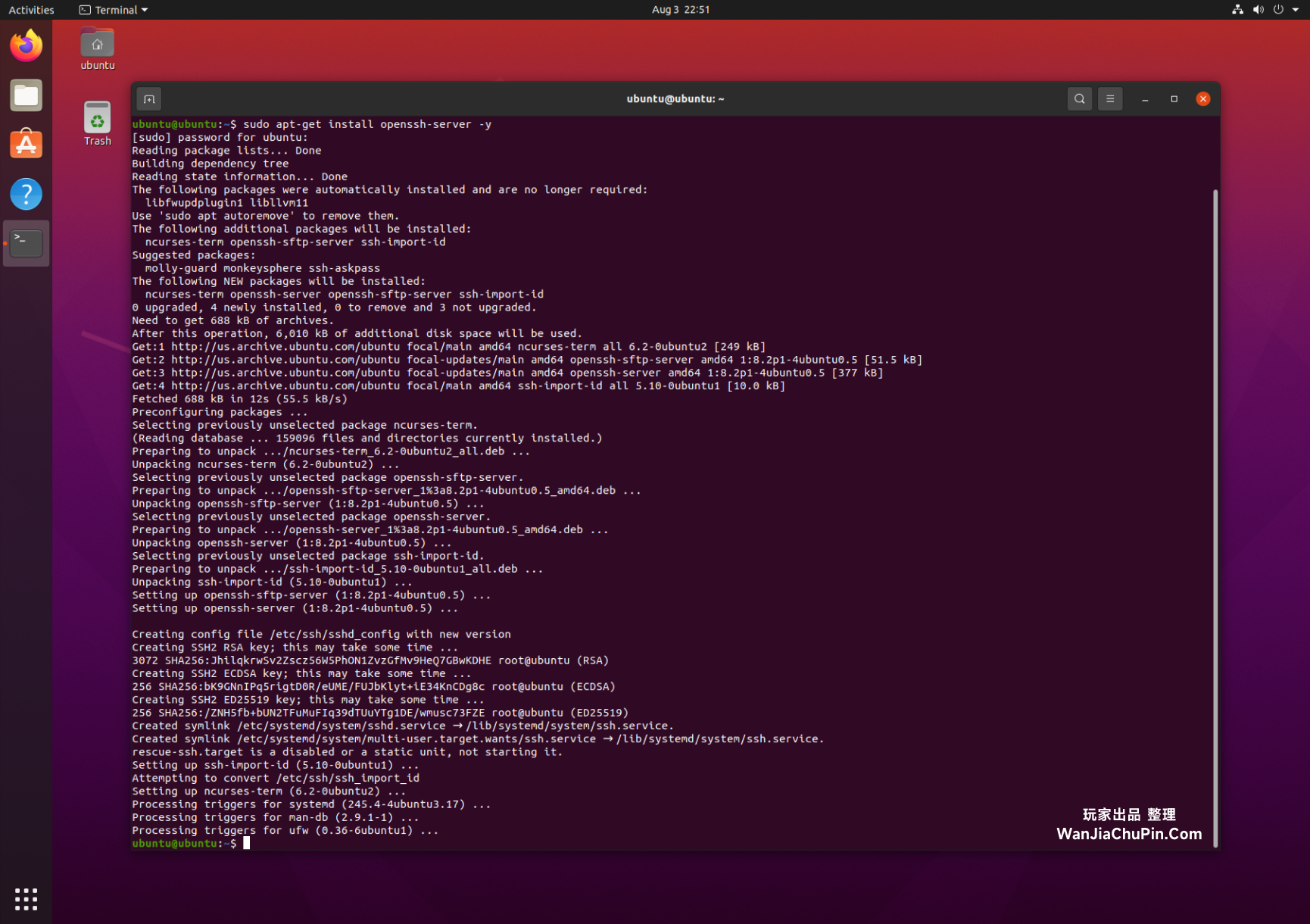Viewport: 1310px width, 924px height.
Task: Open the ubuntu home folder icon
Action: tap(98, 48)
